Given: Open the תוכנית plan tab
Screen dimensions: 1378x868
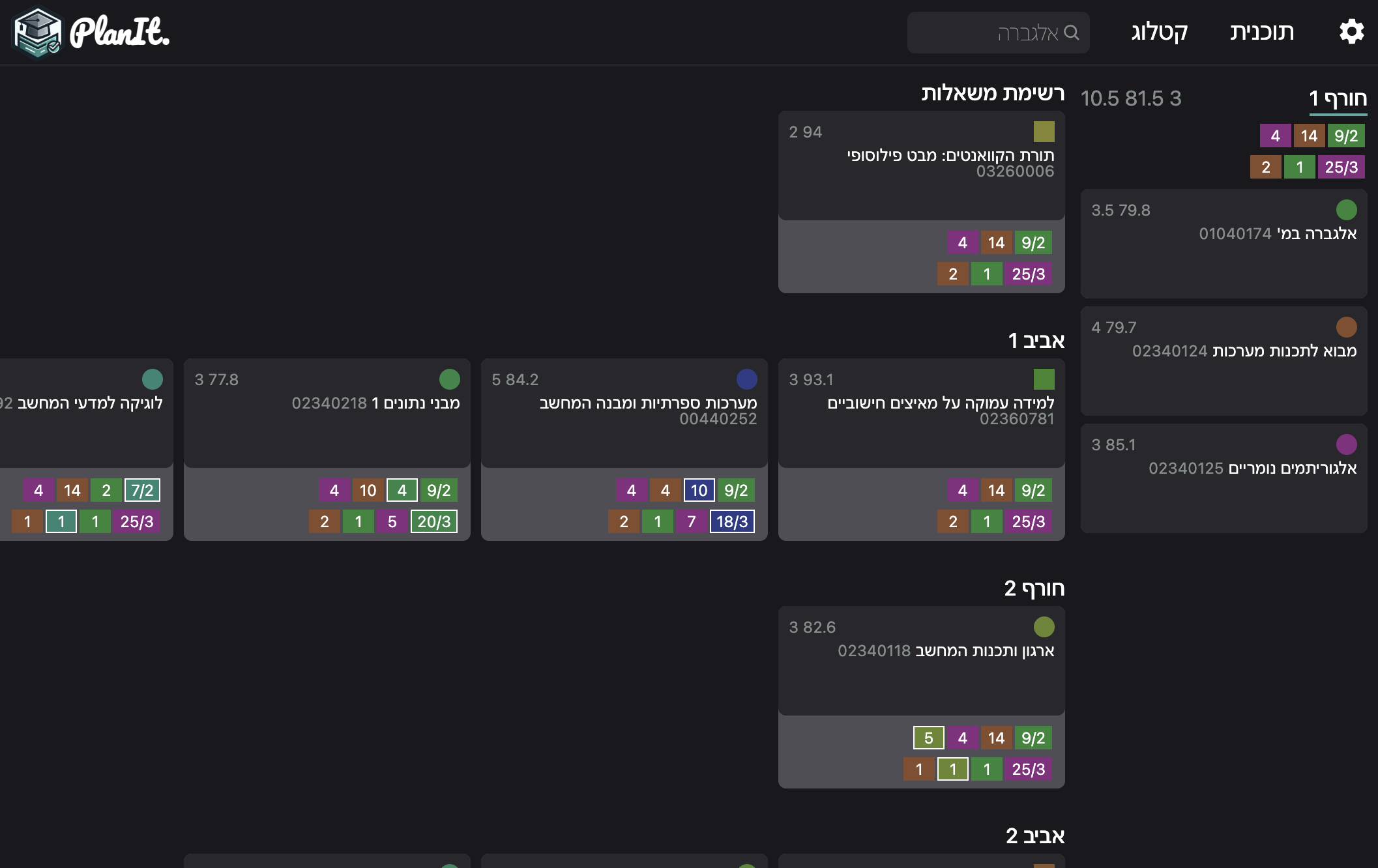Looking at the screenshot, I should [1261, 32].
